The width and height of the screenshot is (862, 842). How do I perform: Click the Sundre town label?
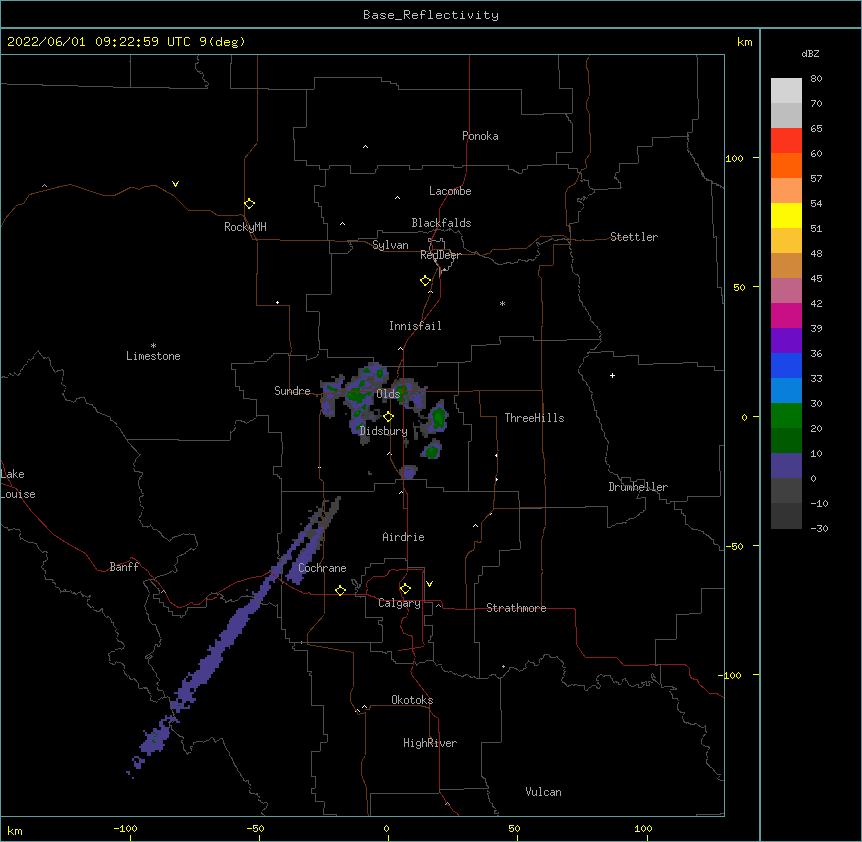pos(292,391)
